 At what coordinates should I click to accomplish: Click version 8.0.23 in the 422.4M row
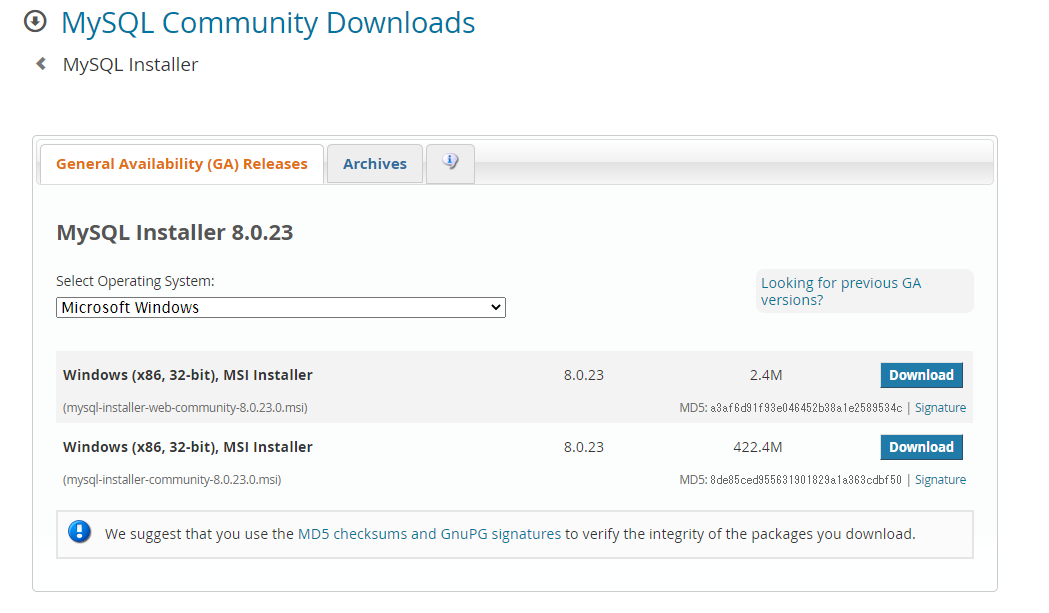coord(583,447)
